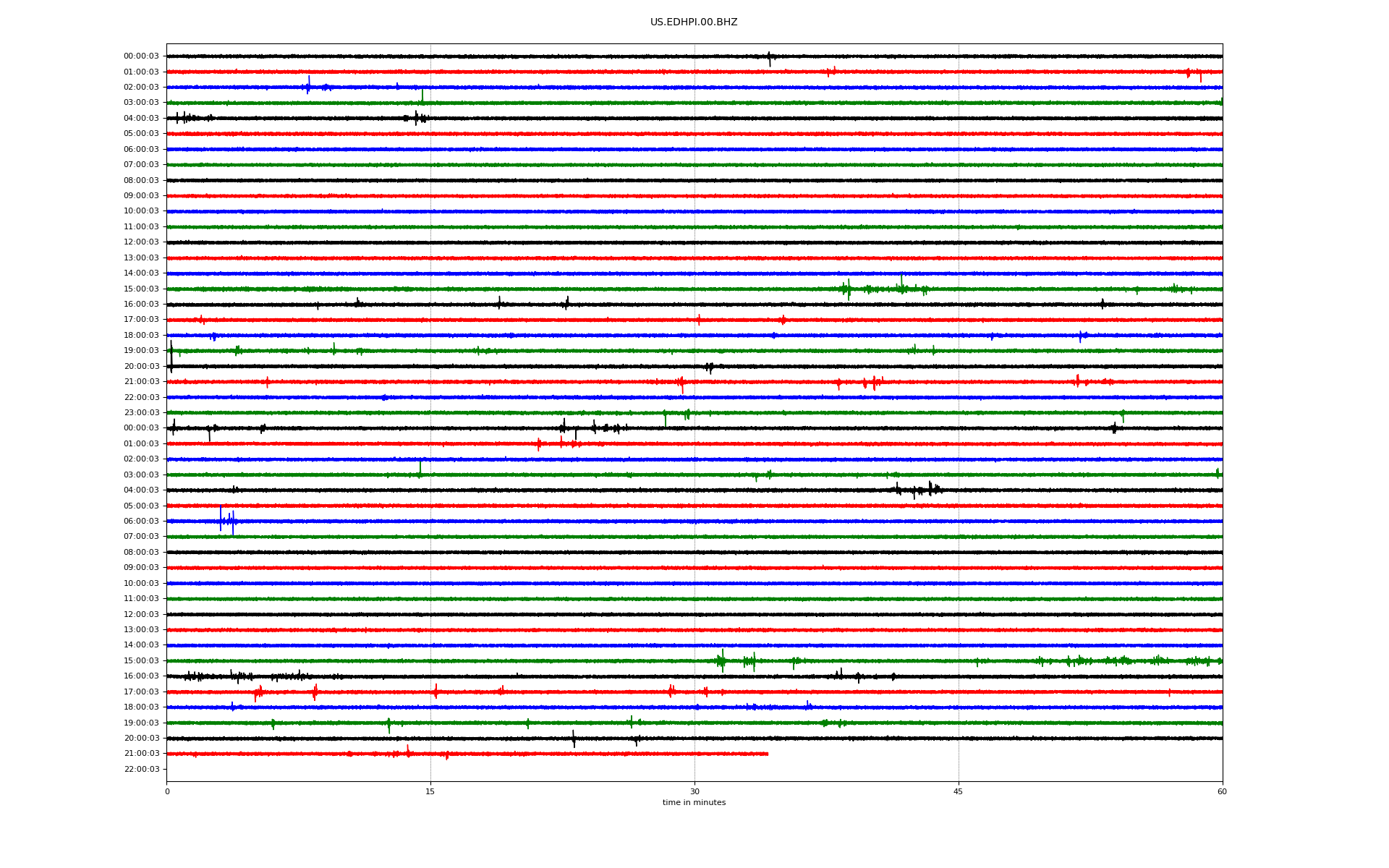Click the plot title US.EDHPI.00.BHZ

(693, 22)
